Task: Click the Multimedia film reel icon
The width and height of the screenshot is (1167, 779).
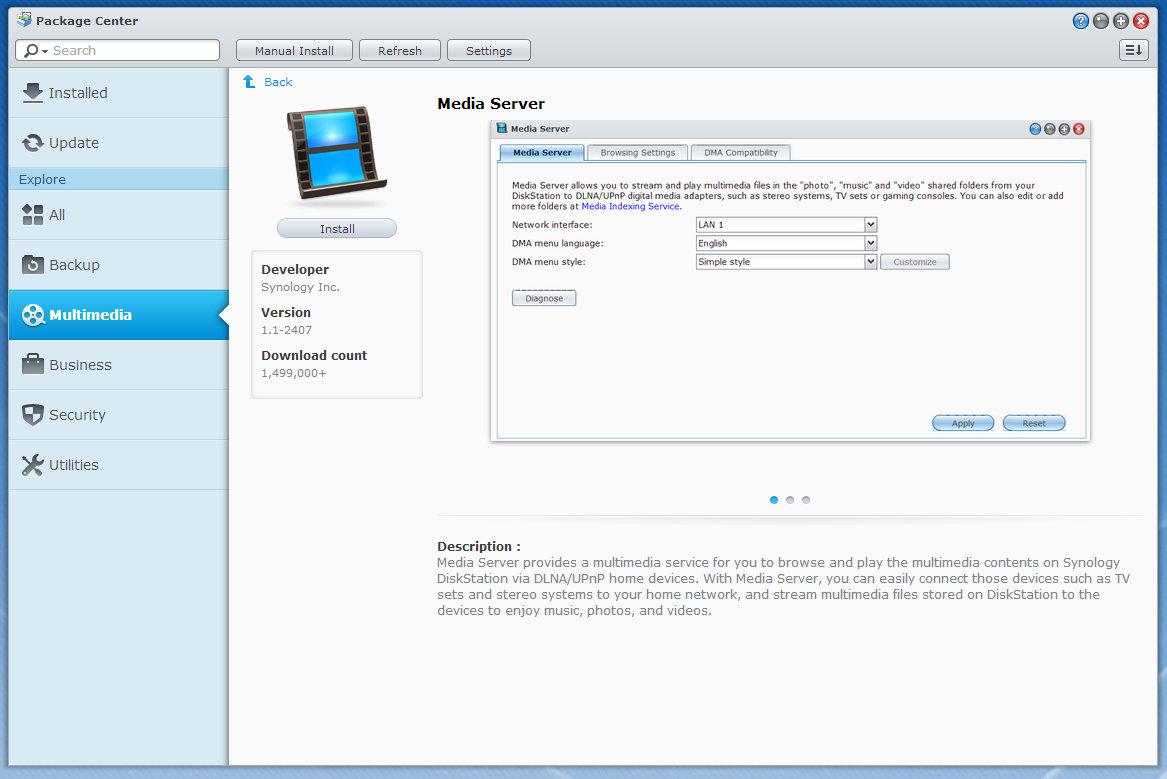Action: tap(33, 315)
